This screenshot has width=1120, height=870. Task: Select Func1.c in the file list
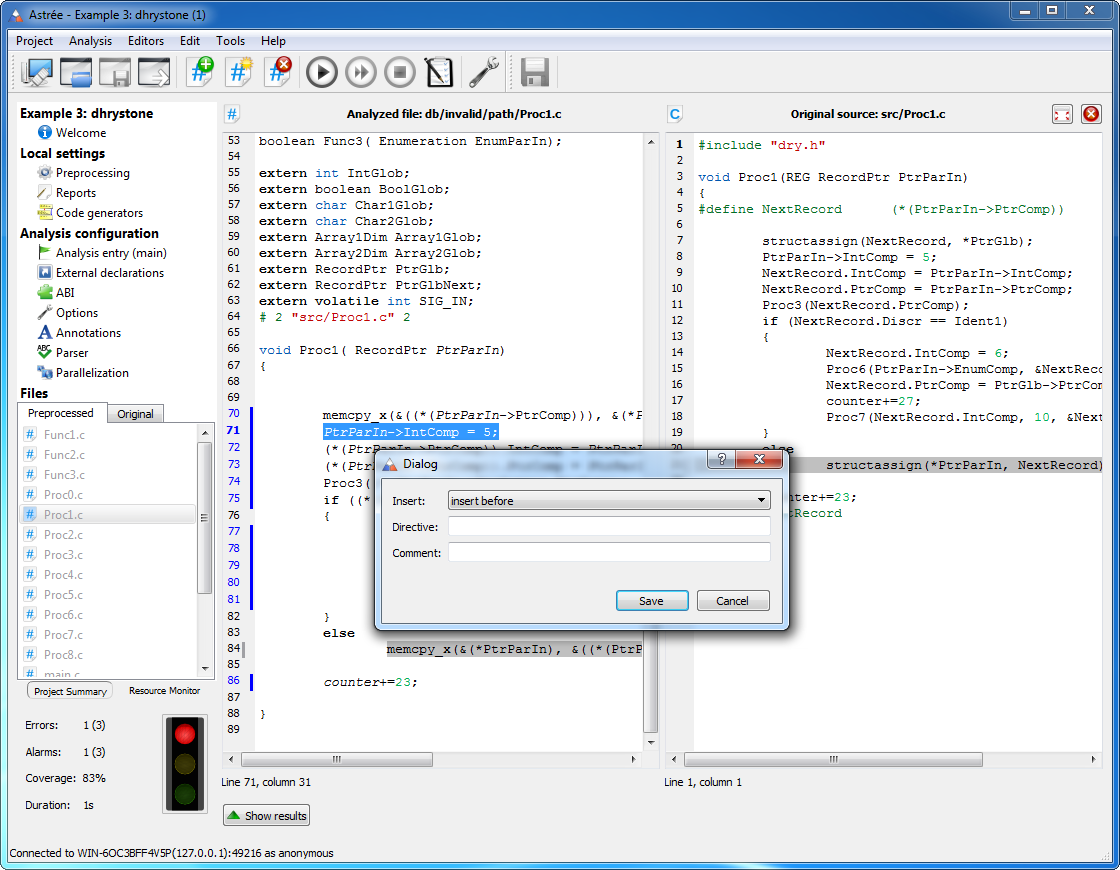coord(108,434)
